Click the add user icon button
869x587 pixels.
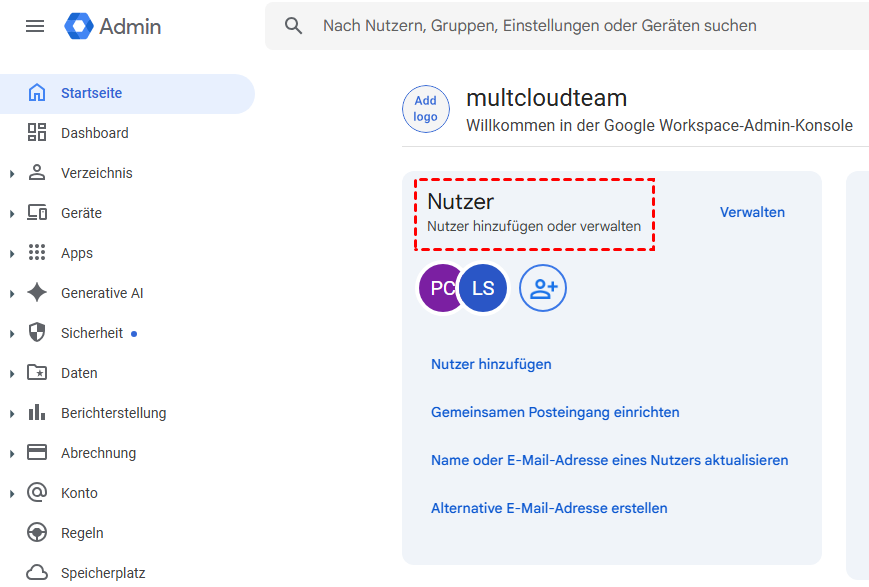(x=543, y=289)
